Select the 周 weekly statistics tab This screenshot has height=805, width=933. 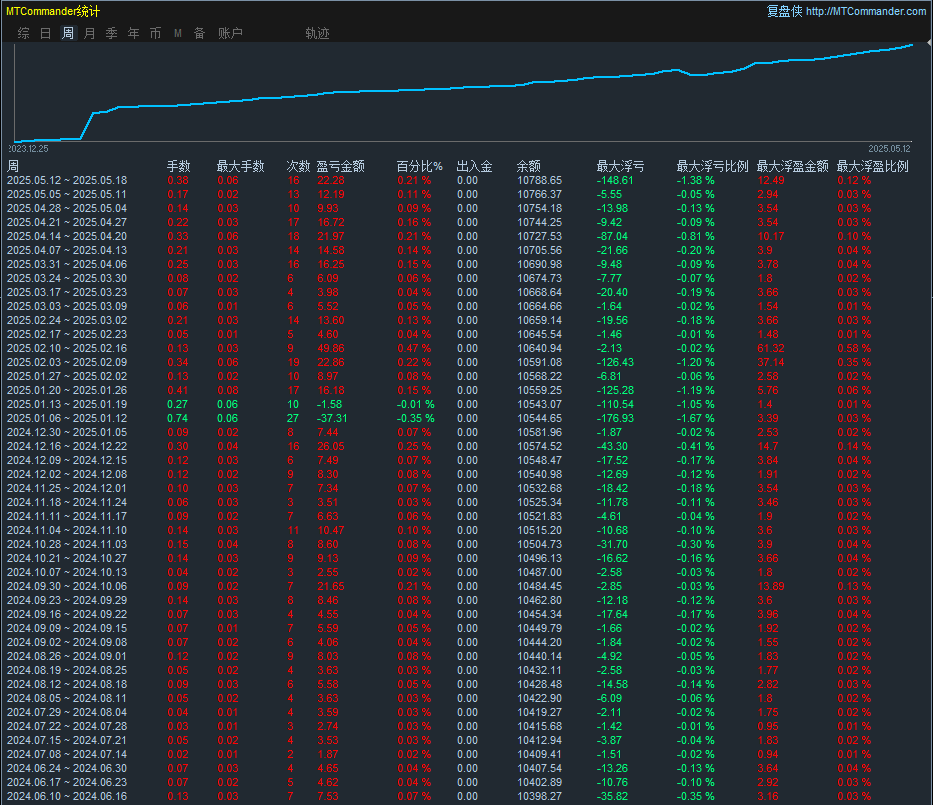point(67,33)
